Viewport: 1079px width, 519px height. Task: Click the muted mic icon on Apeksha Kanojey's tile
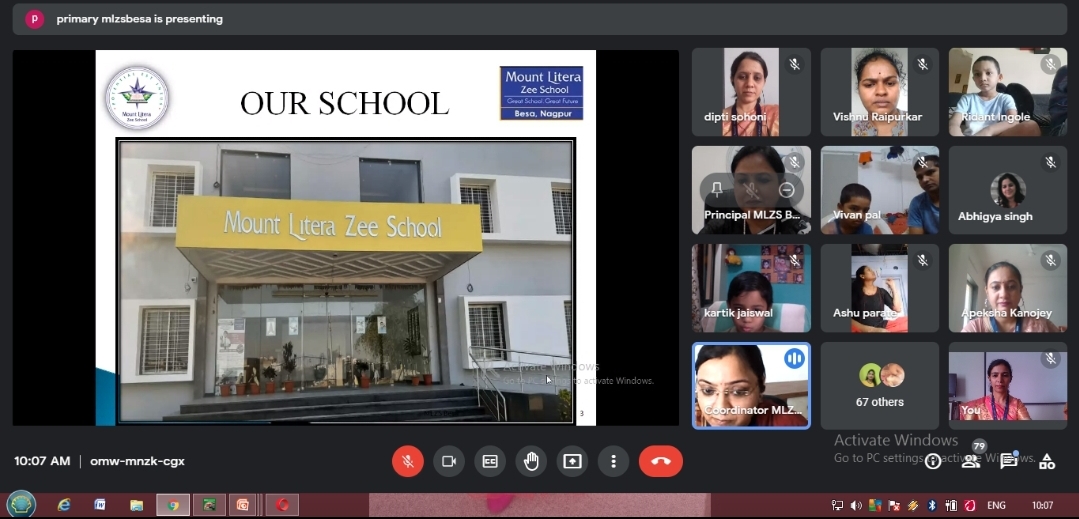[1050, 260]
